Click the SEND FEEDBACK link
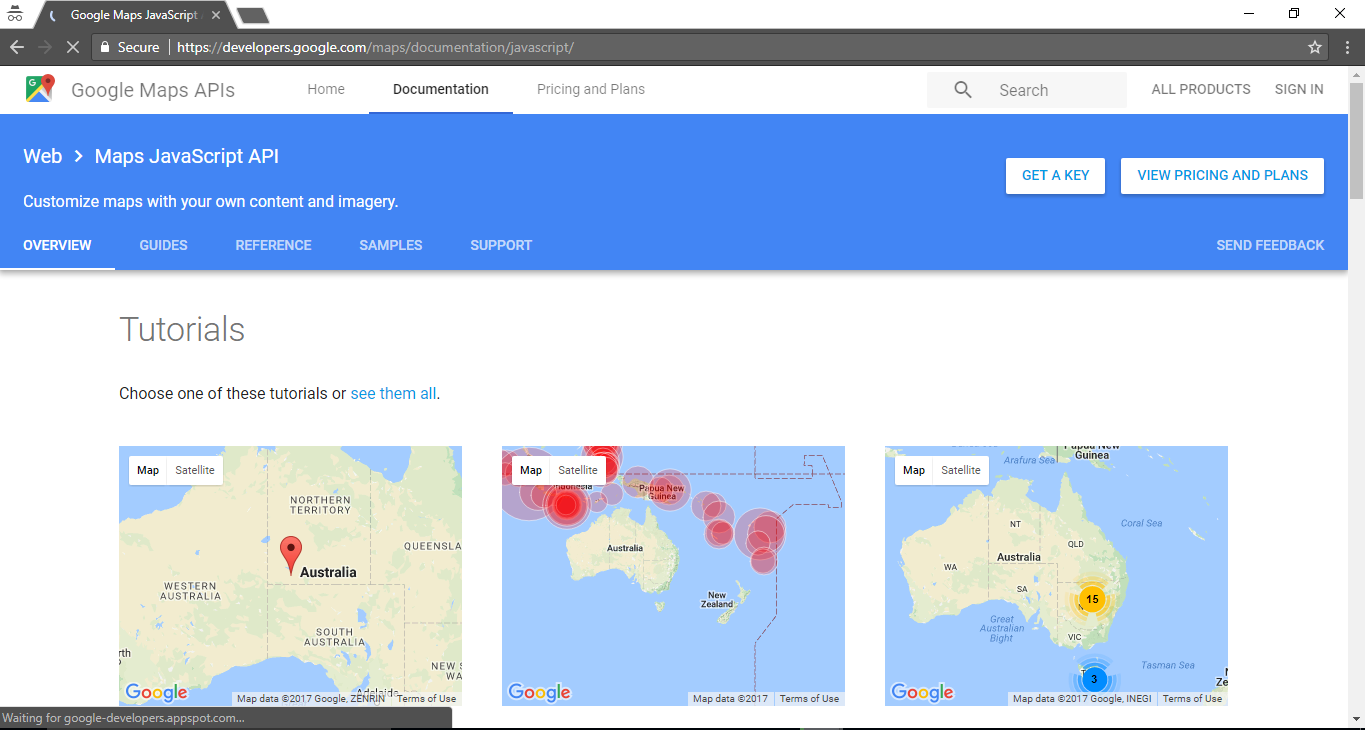The image size is (1365, 730). click(1270, 245)
